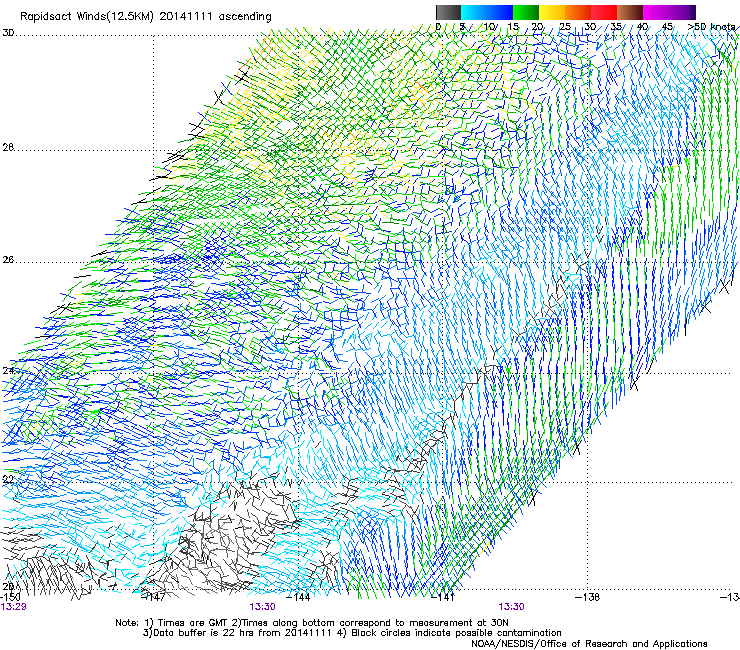Click the NOAA/NESDIS Office of Research credit

tap(589, 643)
